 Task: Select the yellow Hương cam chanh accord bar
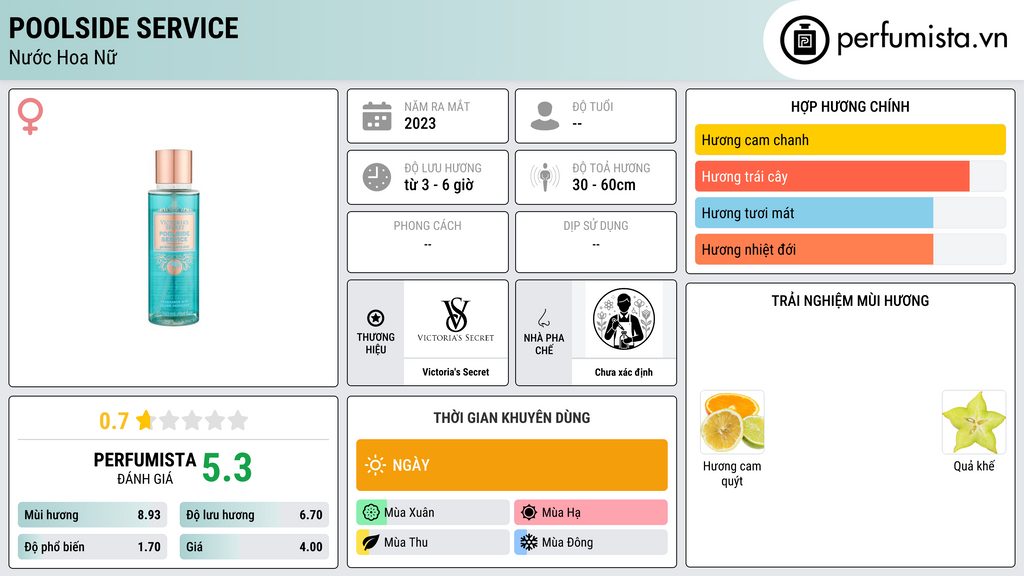(x=850, y=140)
